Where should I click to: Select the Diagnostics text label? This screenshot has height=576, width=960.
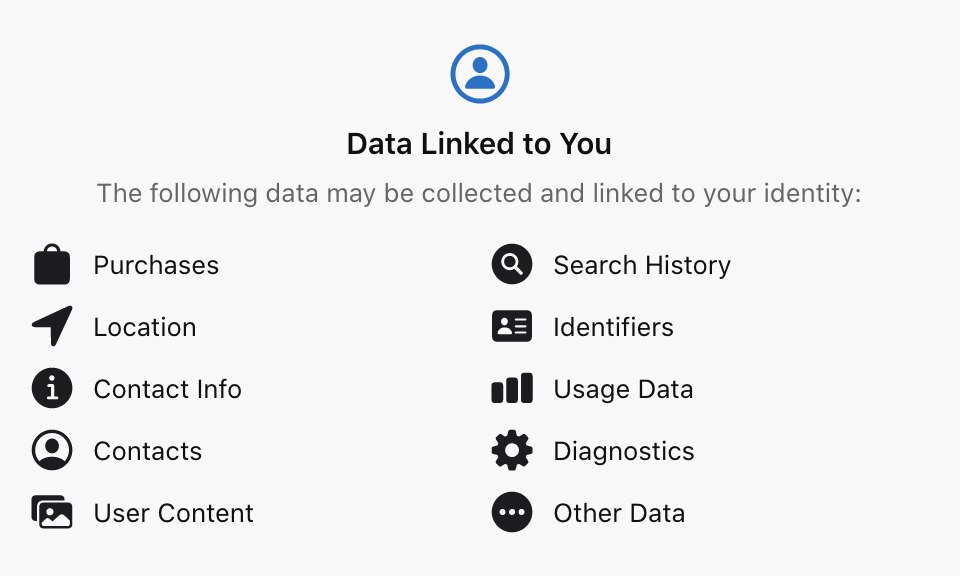pos(624,451)
